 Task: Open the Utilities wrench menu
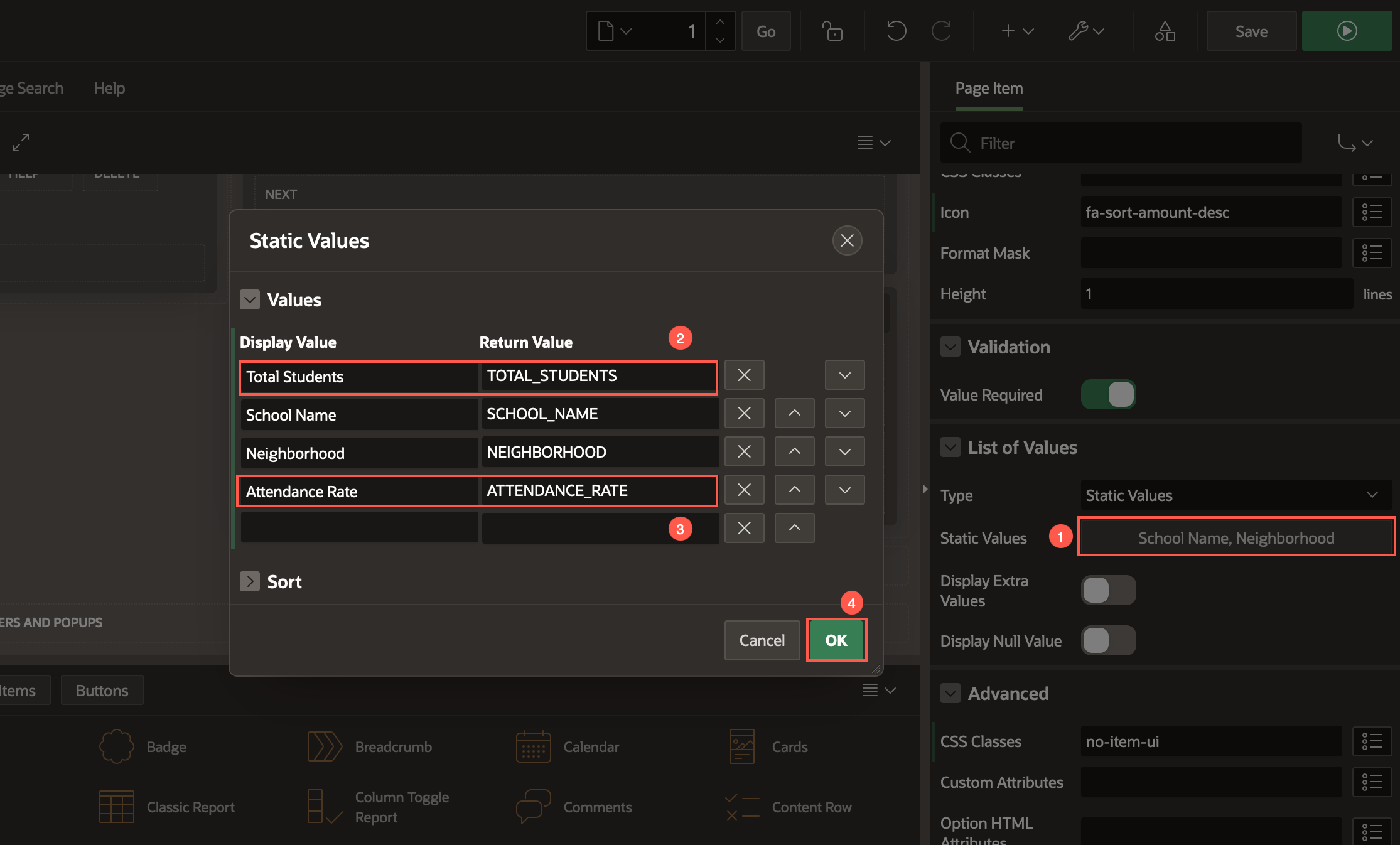(1086, 31)
